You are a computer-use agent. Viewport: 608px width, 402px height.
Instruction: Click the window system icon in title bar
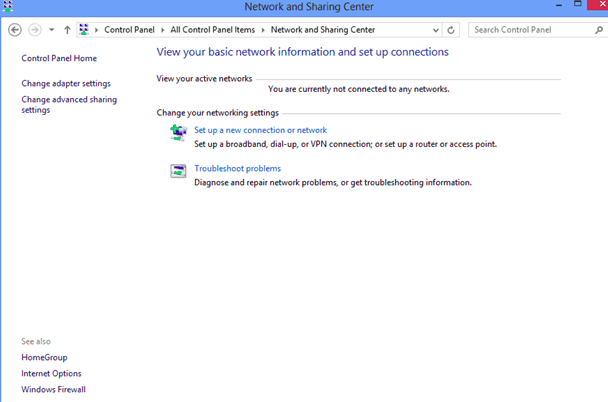[x=7, y=6]
